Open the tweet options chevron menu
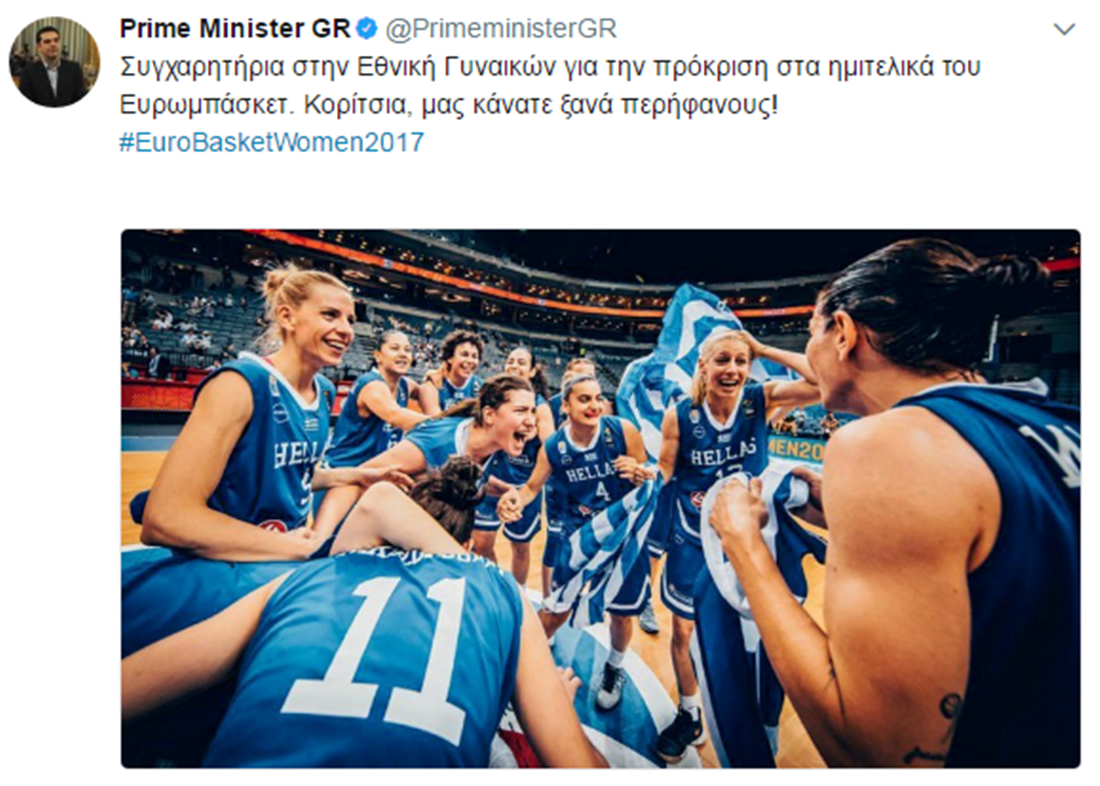 point(1064,29)
